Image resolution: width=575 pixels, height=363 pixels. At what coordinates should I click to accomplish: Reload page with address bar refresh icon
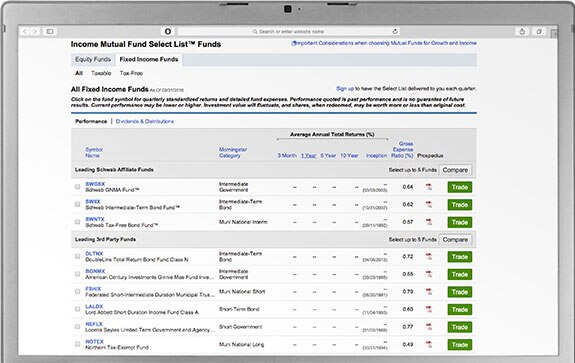(395, 32)
